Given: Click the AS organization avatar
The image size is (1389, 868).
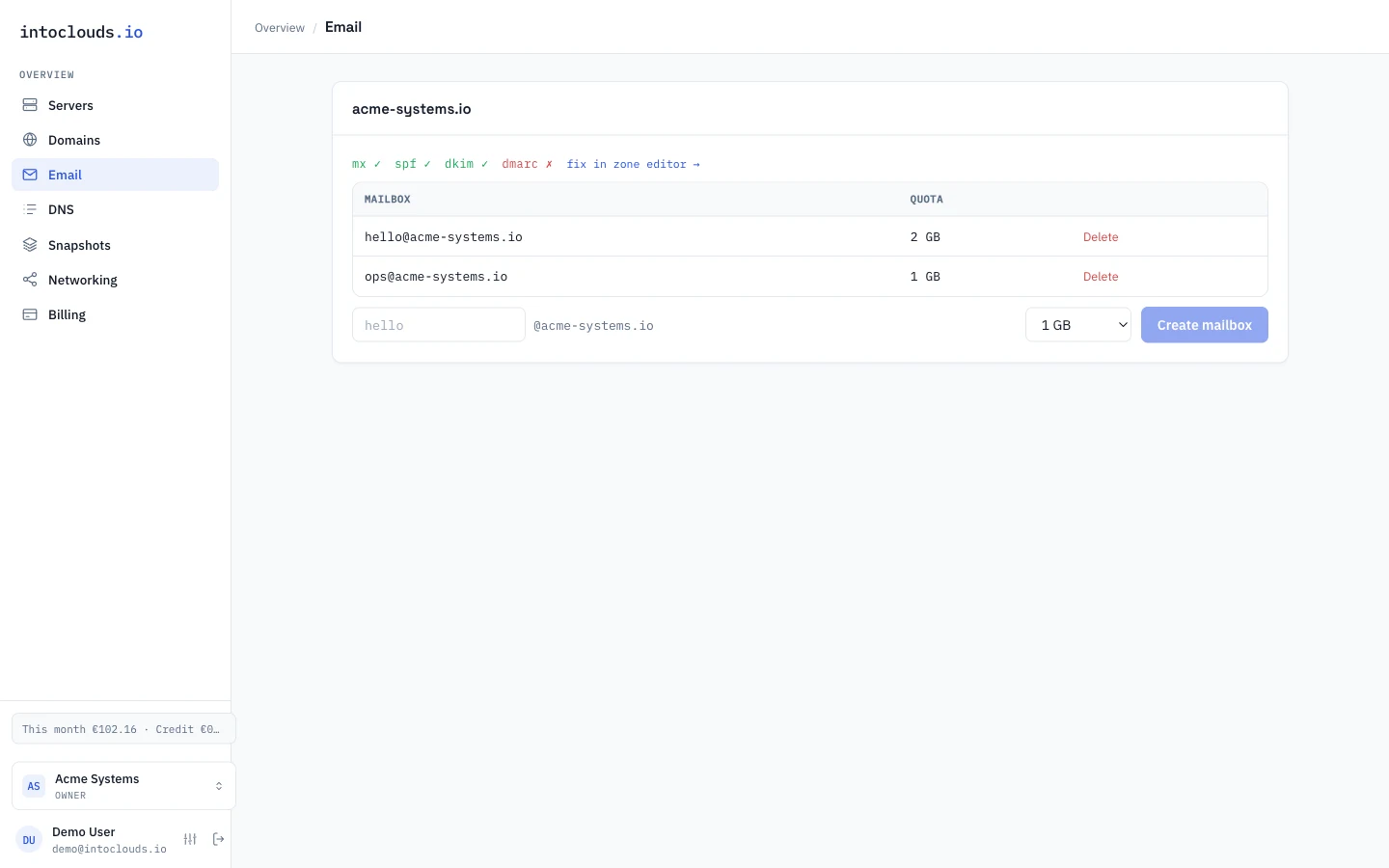Looking at the screenshot, I should (34, 786).
